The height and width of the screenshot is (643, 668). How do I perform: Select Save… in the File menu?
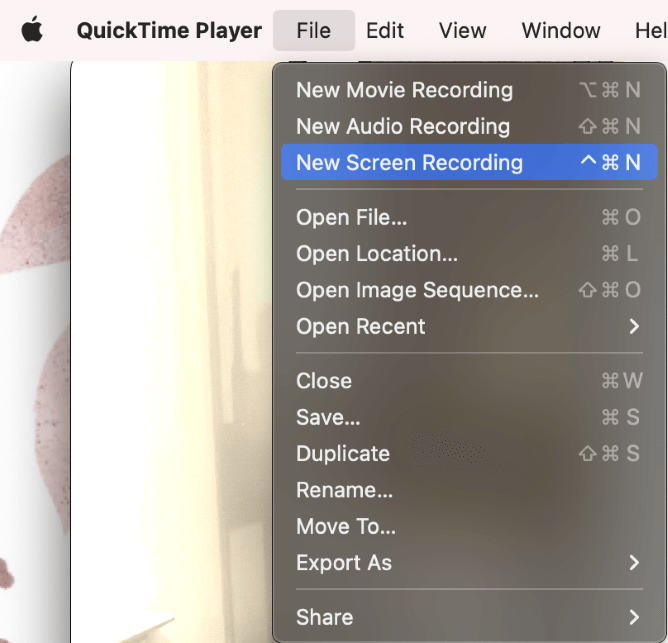(328, 417)
